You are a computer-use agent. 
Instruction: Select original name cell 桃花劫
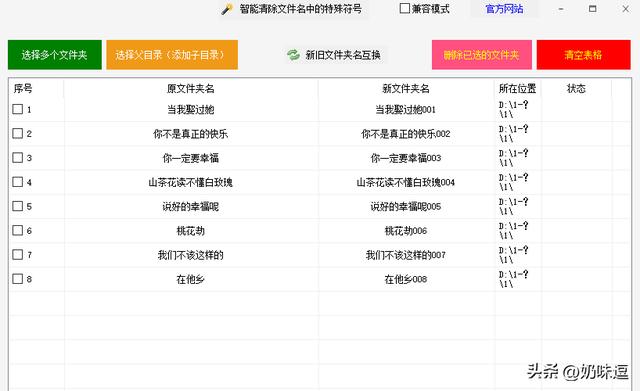point(191,231)
